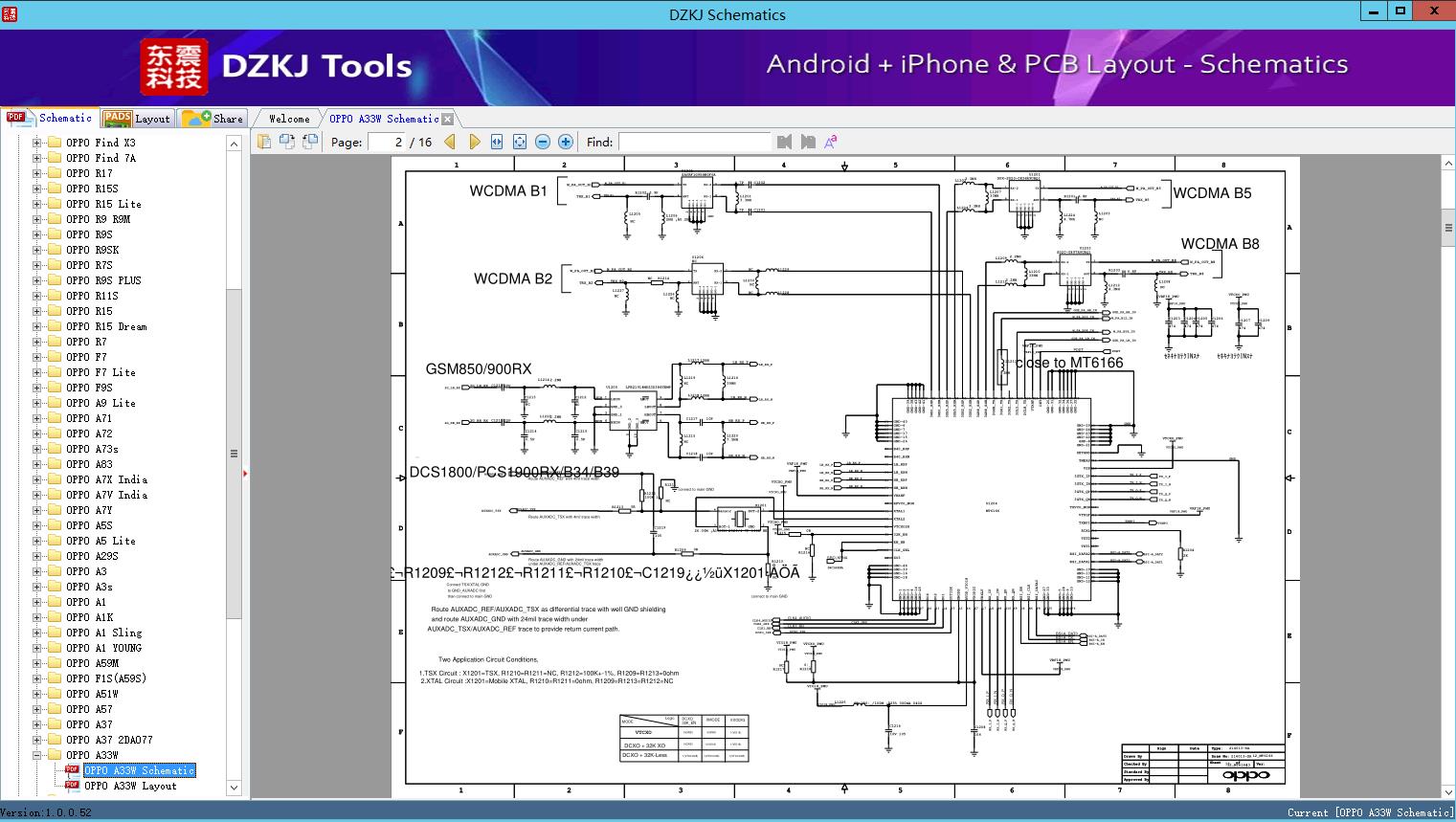Expand the OPPO F7 Lite folder

(37, 372)
